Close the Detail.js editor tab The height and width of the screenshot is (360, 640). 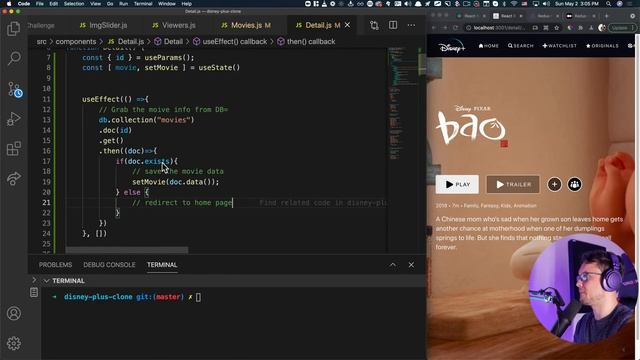tap(347, 25)
